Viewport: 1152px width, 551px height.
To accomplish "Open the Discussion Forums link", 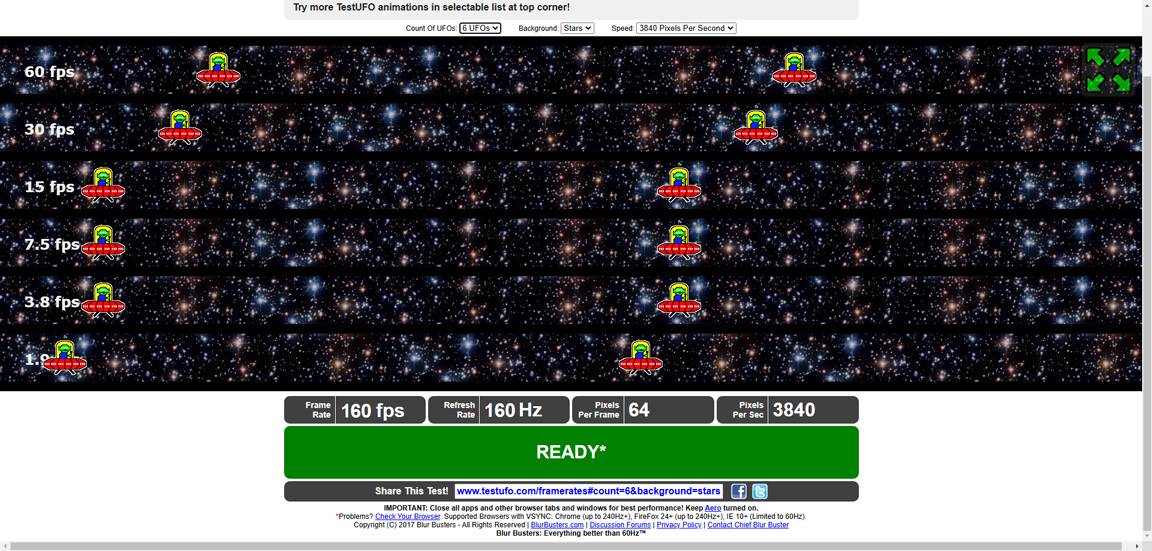I will point(620,525).
